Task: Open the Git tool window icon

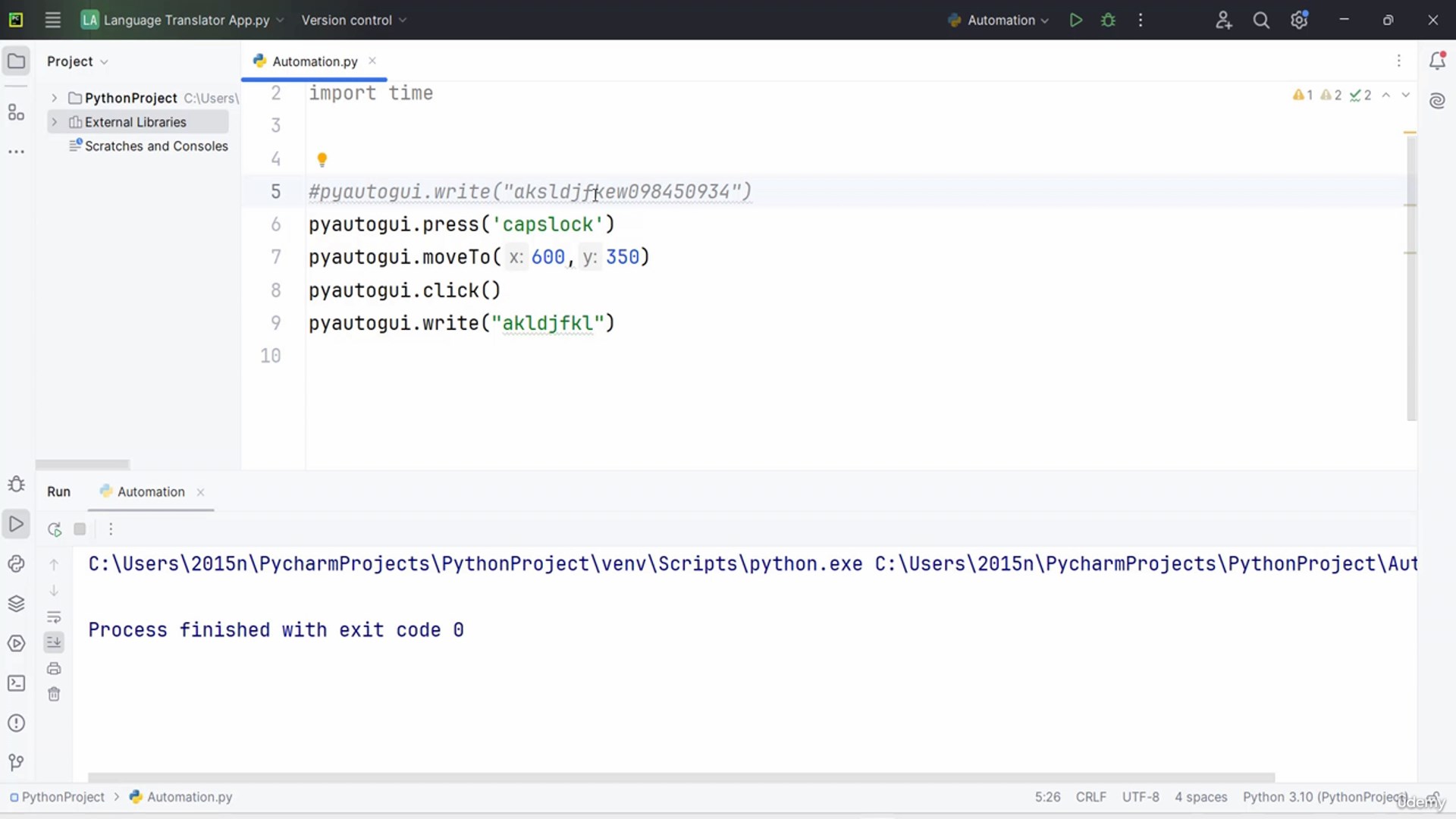Action: tap(16, 762)
